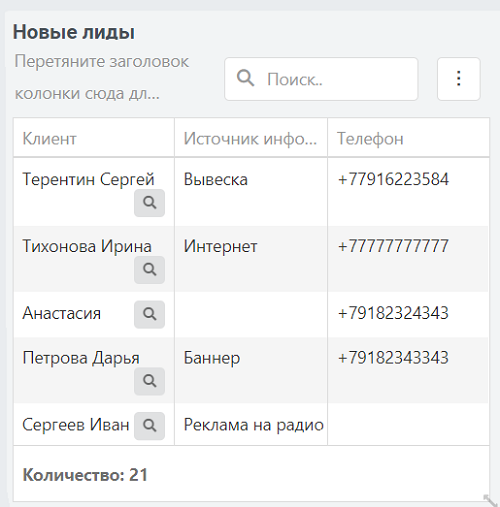This screenshot has height=507, width=500.
Task: Click the group panel hint Перетяните заголовок
Action: coord(102,77)
